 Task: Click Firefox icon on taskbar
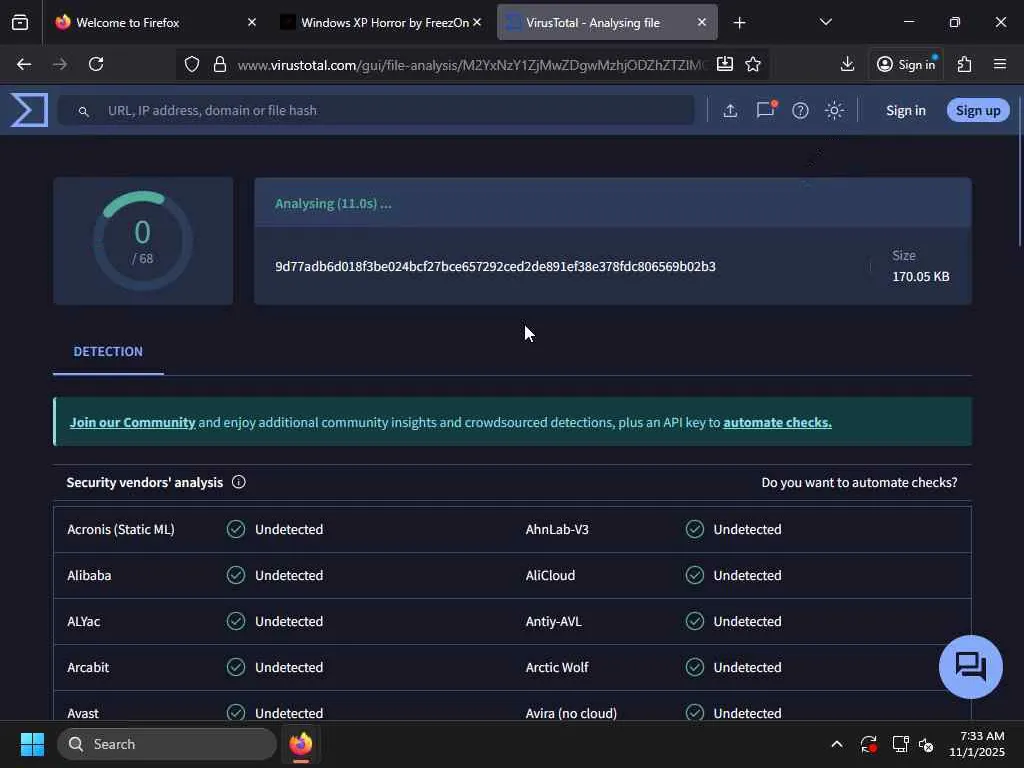(x=300, y=744)
